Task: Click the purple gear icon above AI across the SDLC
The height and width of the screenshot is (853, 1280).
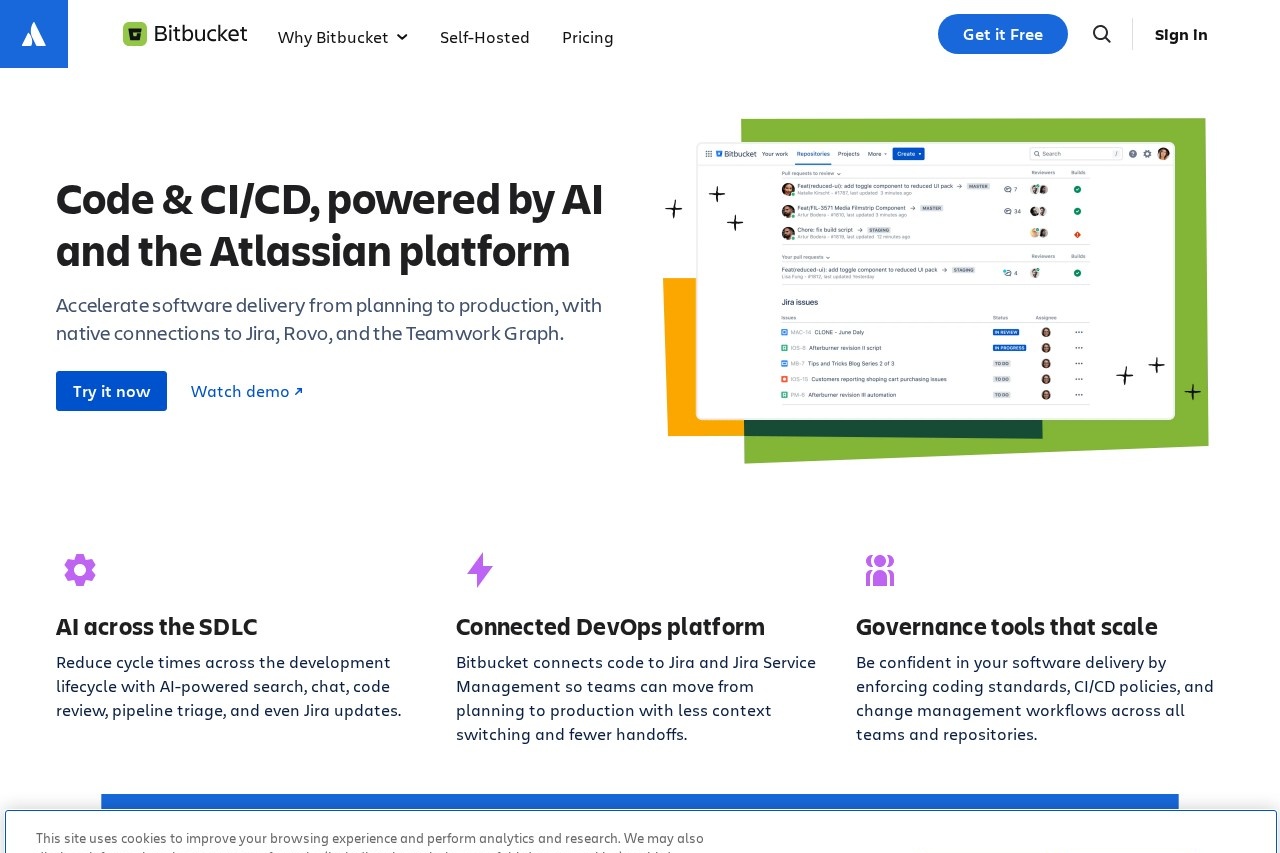Action: point(80,570)
